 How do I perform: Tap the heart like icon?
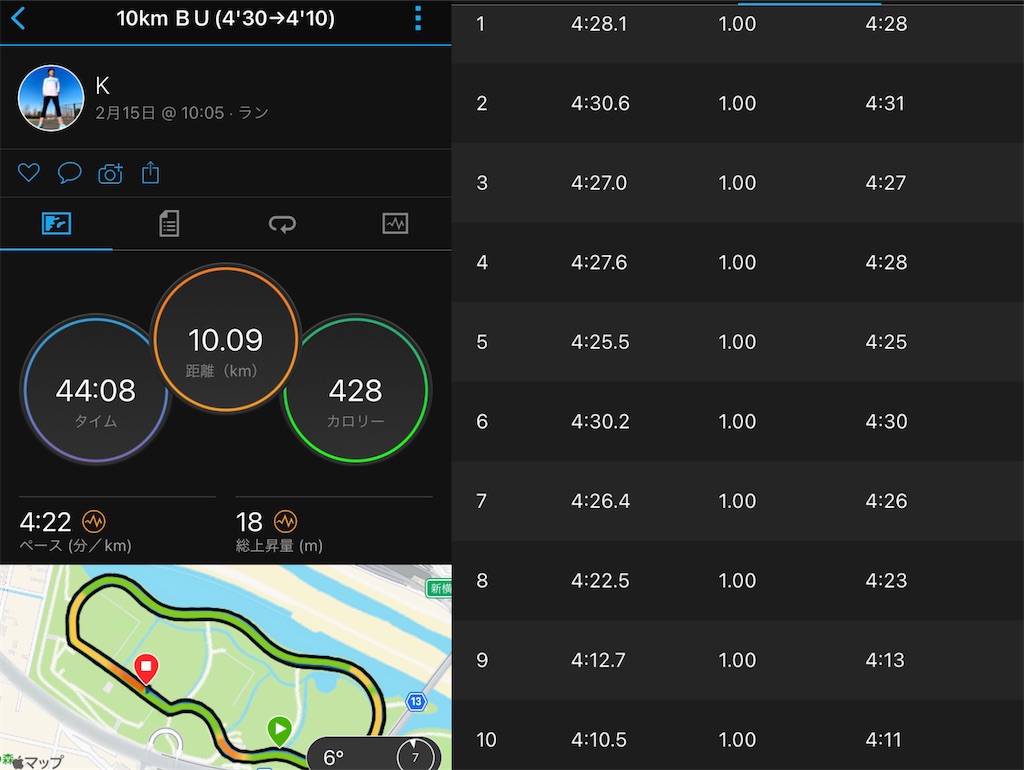click(29, 173)
